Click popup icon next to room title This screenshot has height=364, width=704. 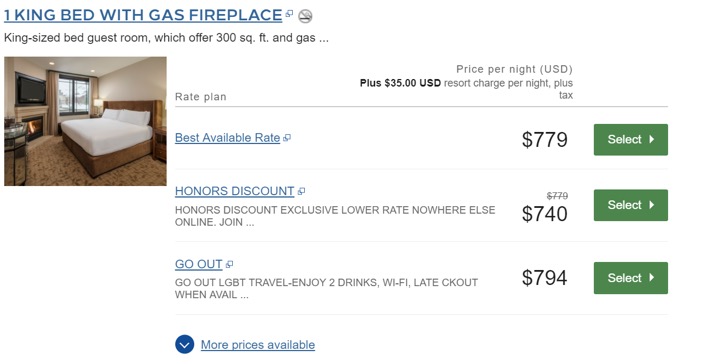(x=289, y=14)
